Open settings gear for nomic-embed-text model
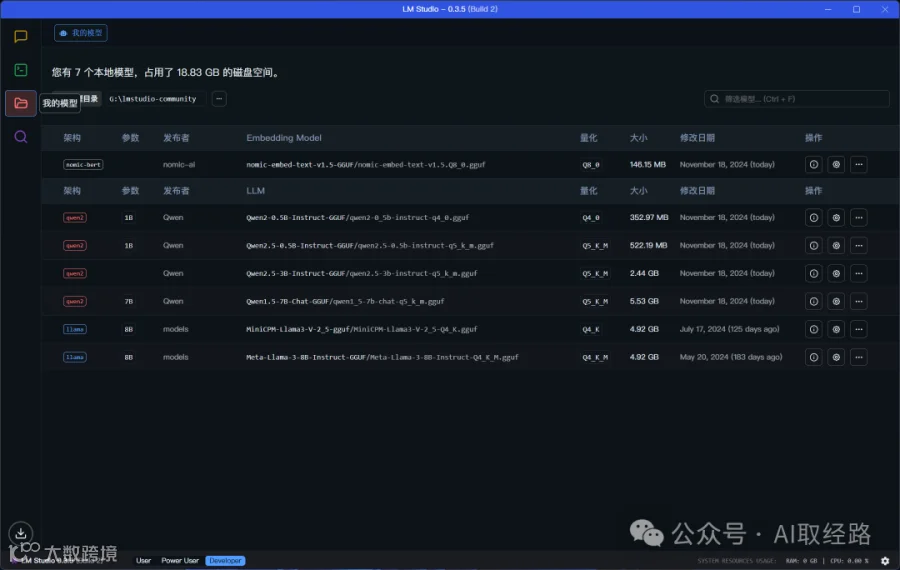 point(836,165)
